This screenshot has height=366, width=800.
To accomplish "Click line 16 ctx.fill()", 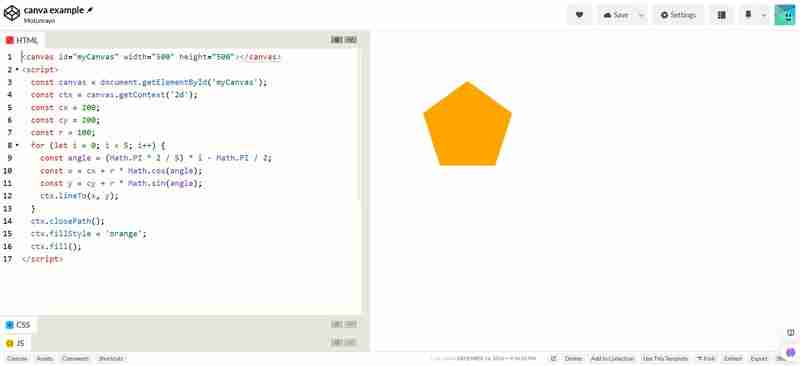I will [x=56, y=247].
